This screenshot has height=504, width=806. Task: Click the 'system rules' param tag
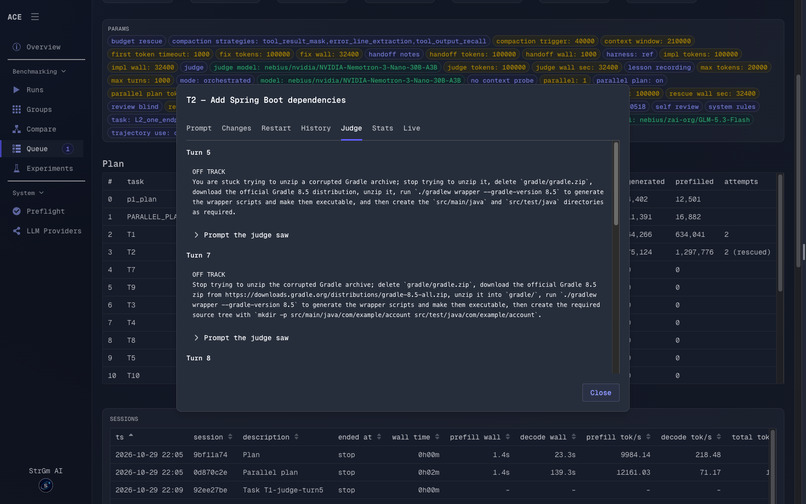coord(731,106)
